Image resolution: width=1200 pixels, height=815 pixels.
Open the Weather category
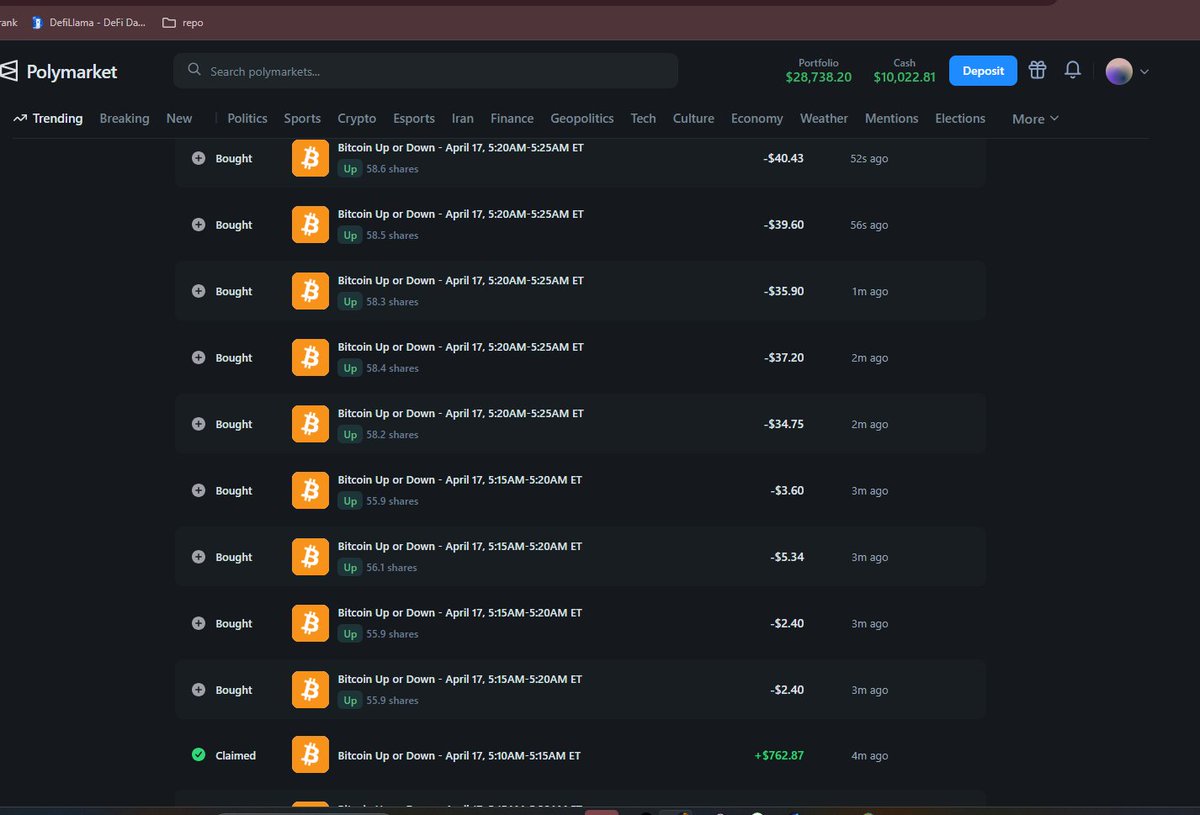pos(824,118)
